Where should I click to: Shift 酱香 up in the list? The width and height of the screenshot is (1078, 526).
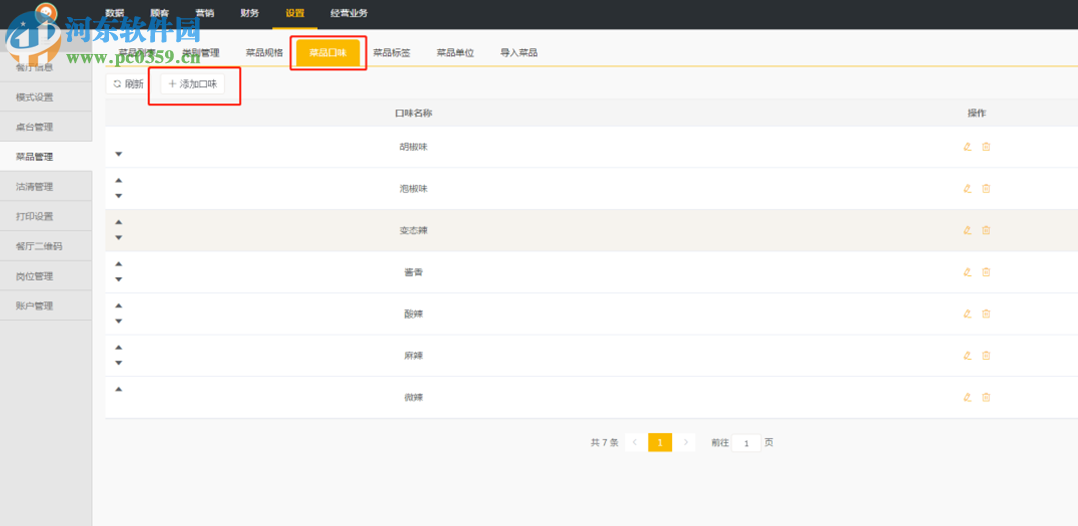(x=118, y=264)
